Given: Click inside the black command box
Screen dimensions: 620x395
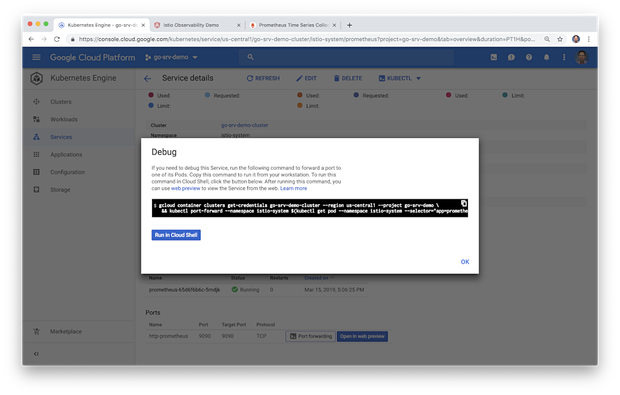Looking at the screenshot, I should coord(310,208).
